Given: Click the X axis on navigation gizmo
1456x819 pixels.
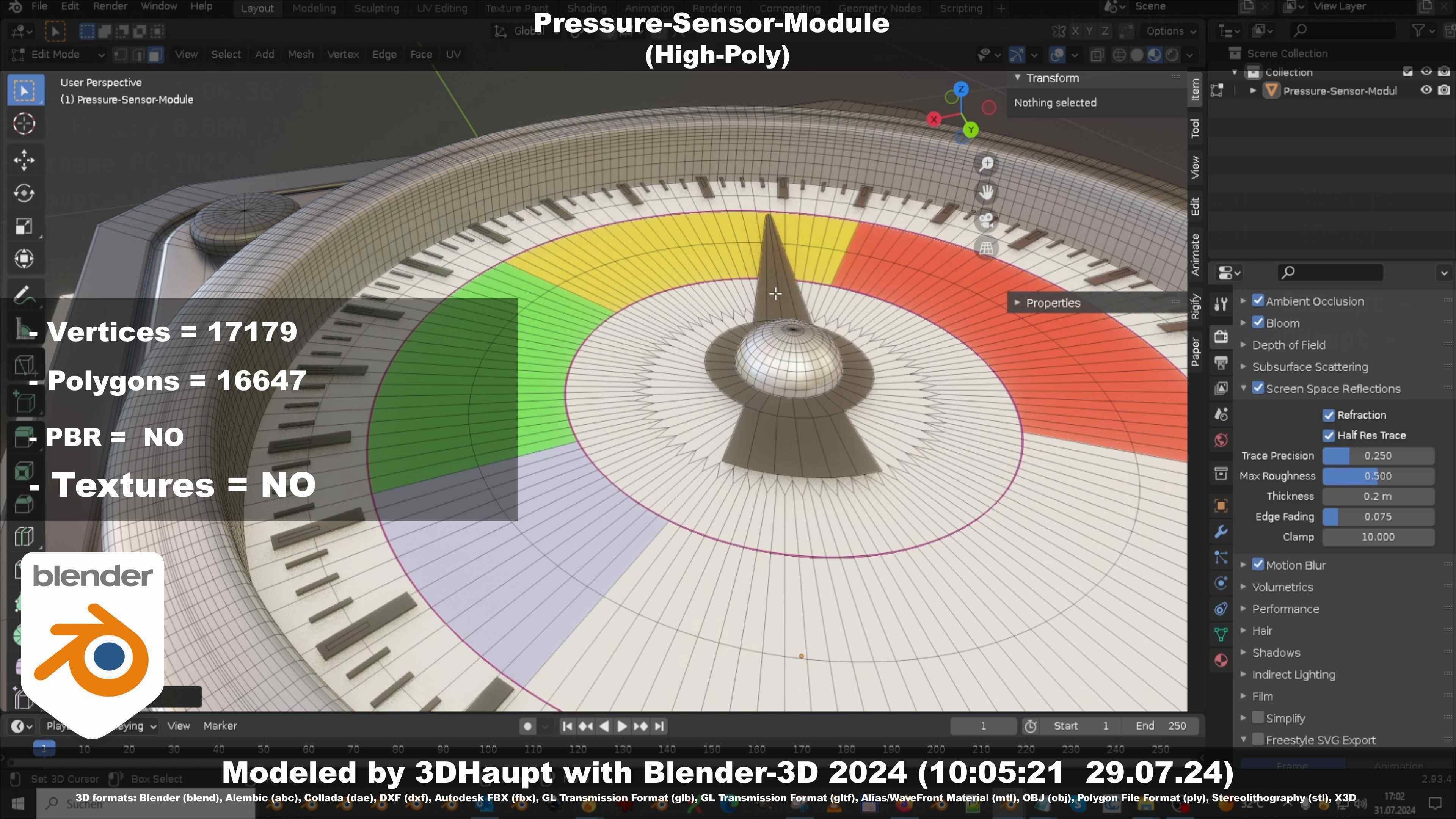Looking at the screenshot, I should [x=934, y=119].
